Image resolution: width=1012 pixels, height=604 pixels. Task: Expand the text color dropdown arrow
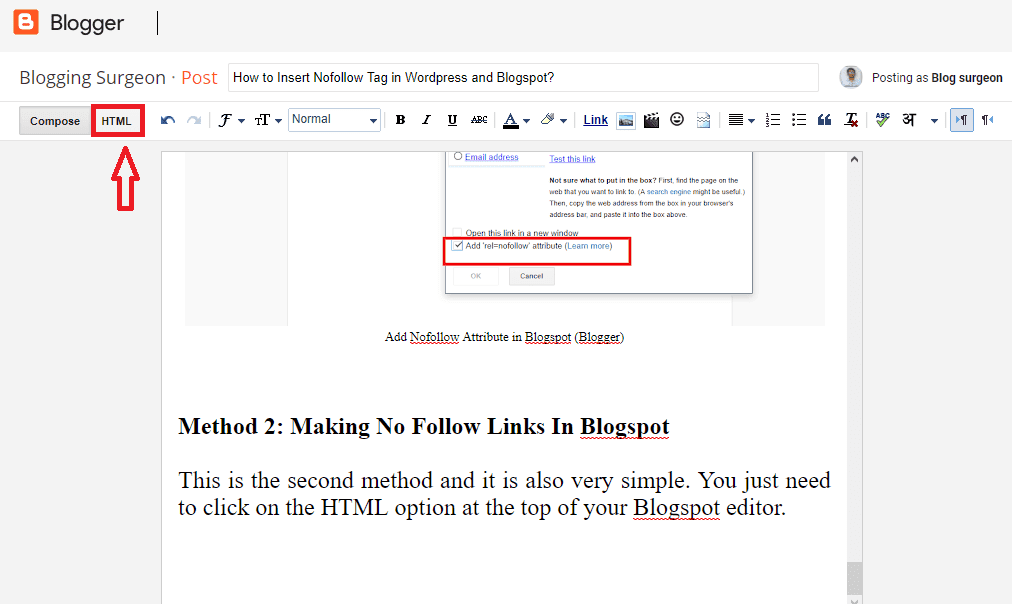(527, 121)
